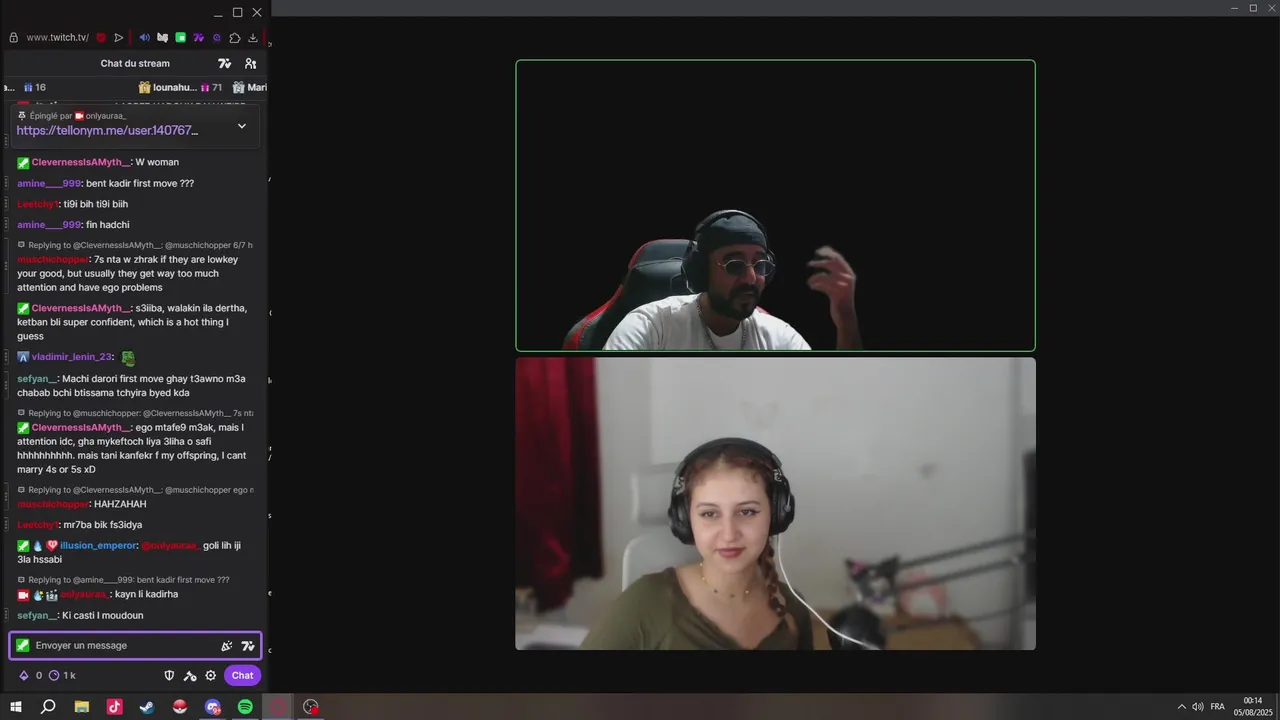Click username vladimir_lenin_23 in chat

(x=72, y=357)
